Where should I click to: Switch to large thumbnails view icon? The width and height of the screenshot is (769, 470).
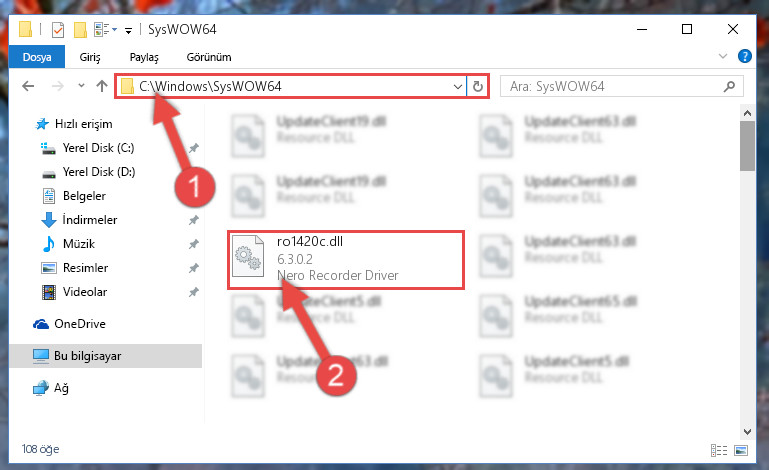[x=741, y=450]
